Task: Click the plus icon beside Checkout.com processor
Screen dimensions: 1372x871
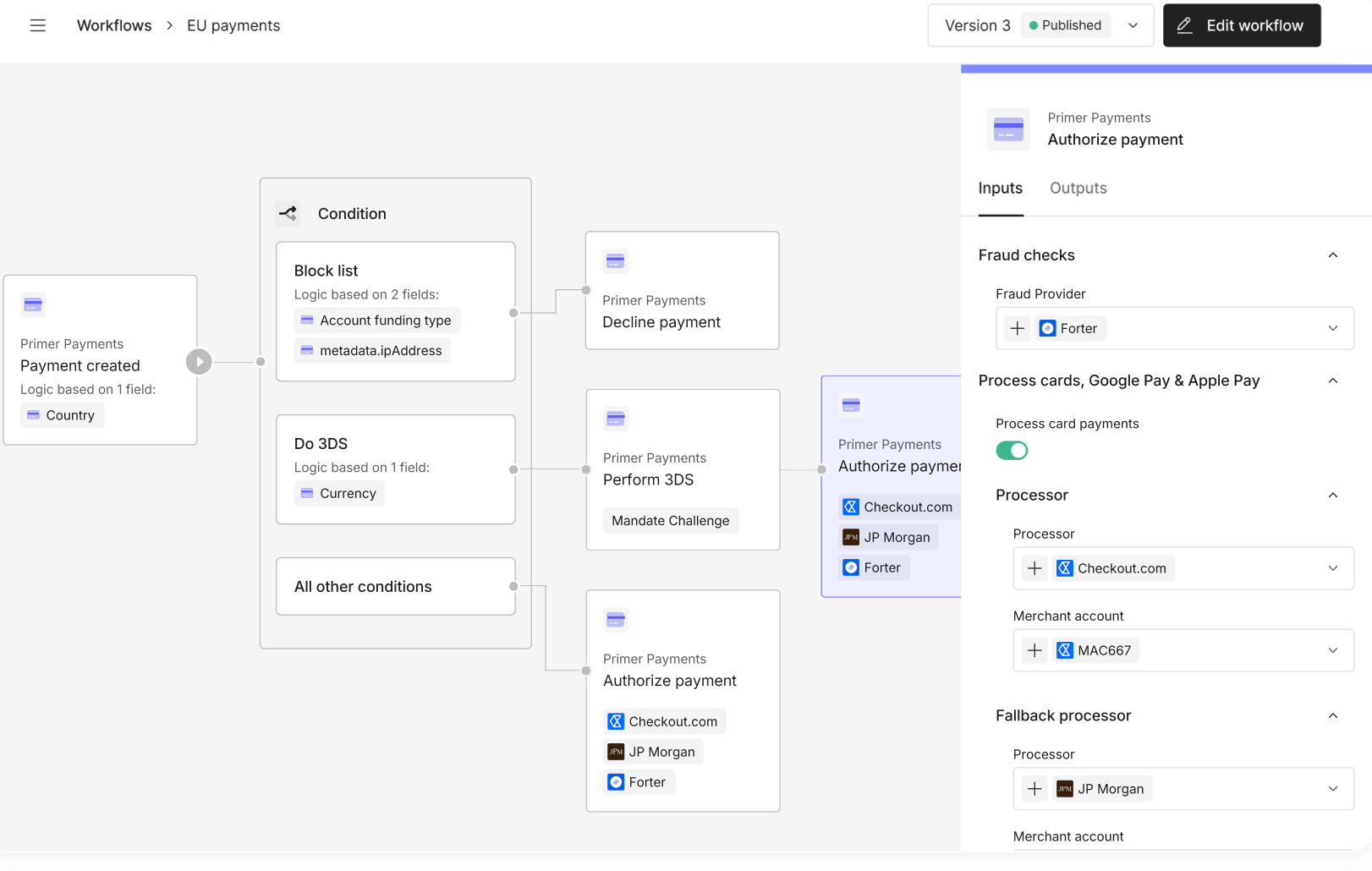Action: [1034, 568]
